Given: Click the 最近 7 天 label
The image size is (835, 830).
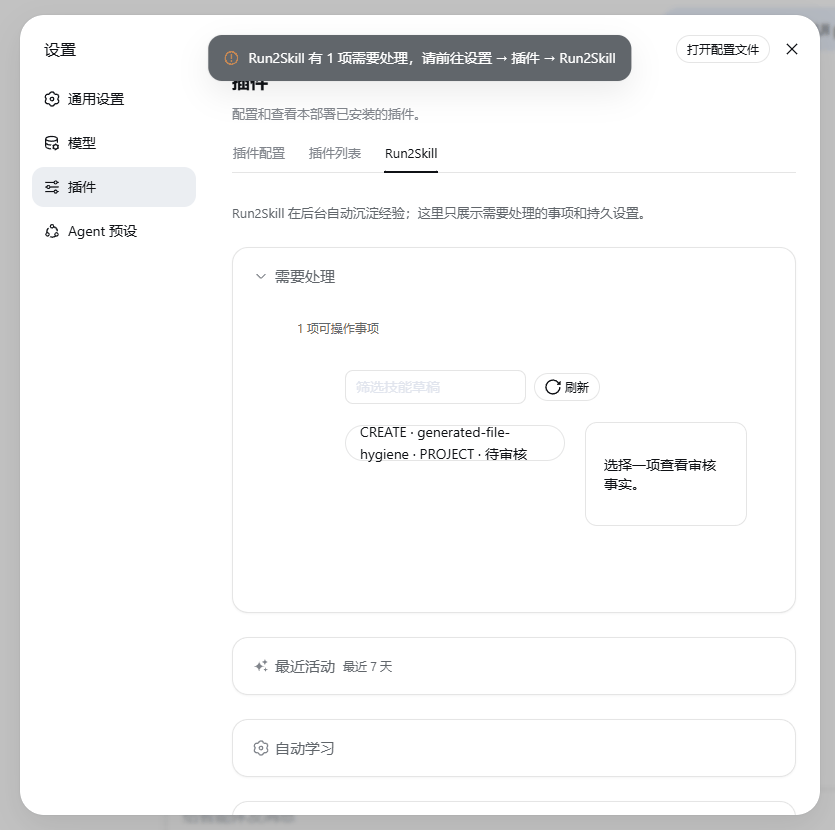Looking at the screenshot, I should [367, 667].
